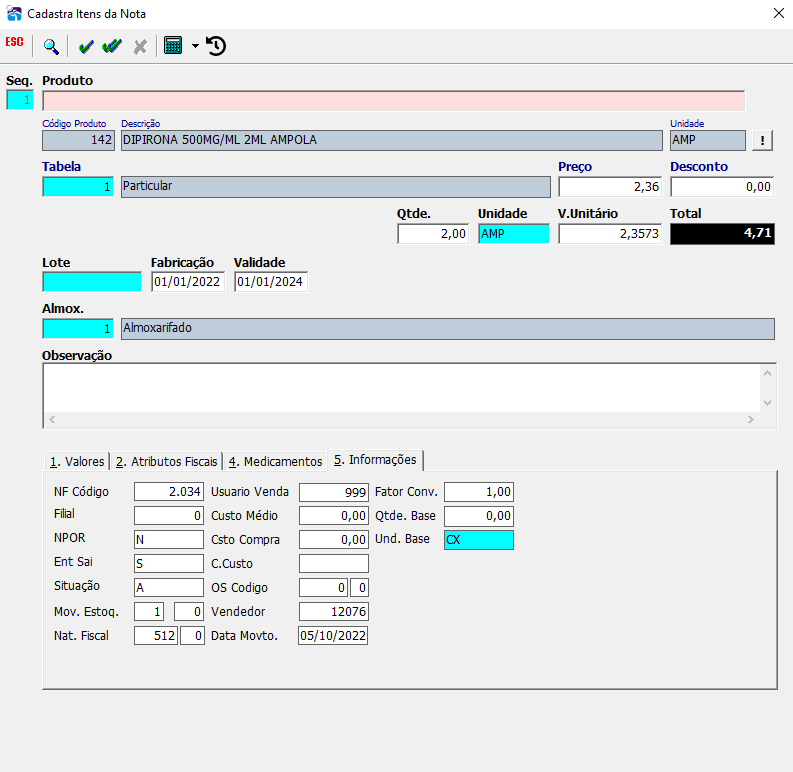The image size is (793, 772).
Task: Confirm with the single green checkmark
Action: click(86, 47)
